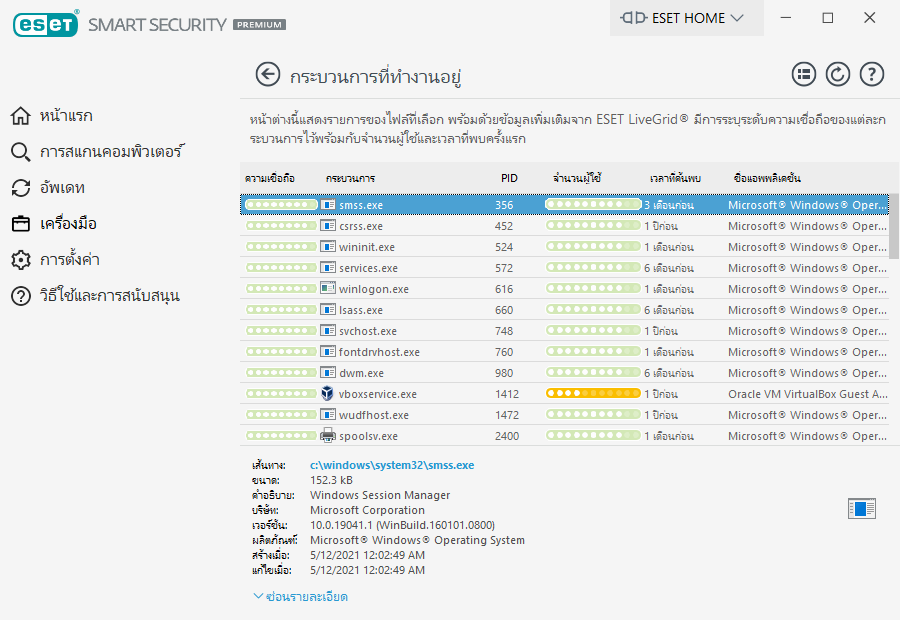Select the winlogon.exe process name
This screenshot has height=620, width=900.
[x=374, y=289]
